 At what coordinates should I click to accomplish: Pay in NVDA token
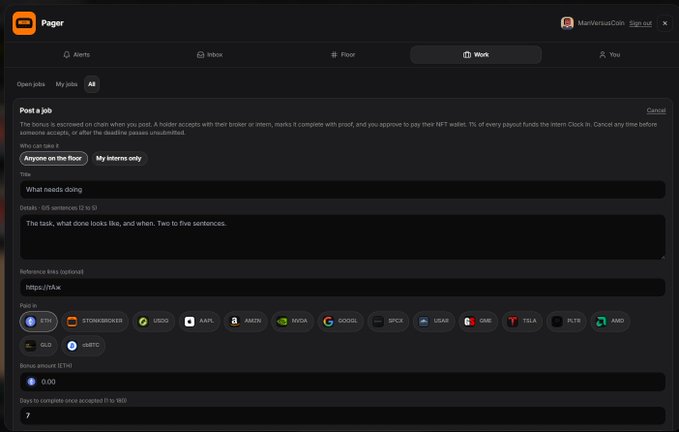point(292,321)
